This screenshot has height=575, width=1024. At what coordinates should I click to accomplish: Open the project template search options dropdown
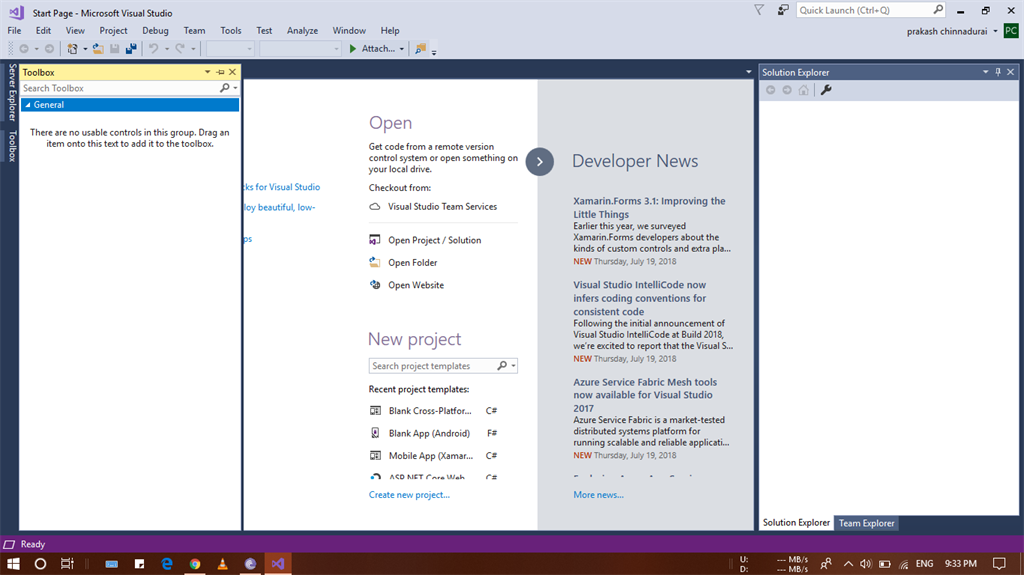coord(514,366)
